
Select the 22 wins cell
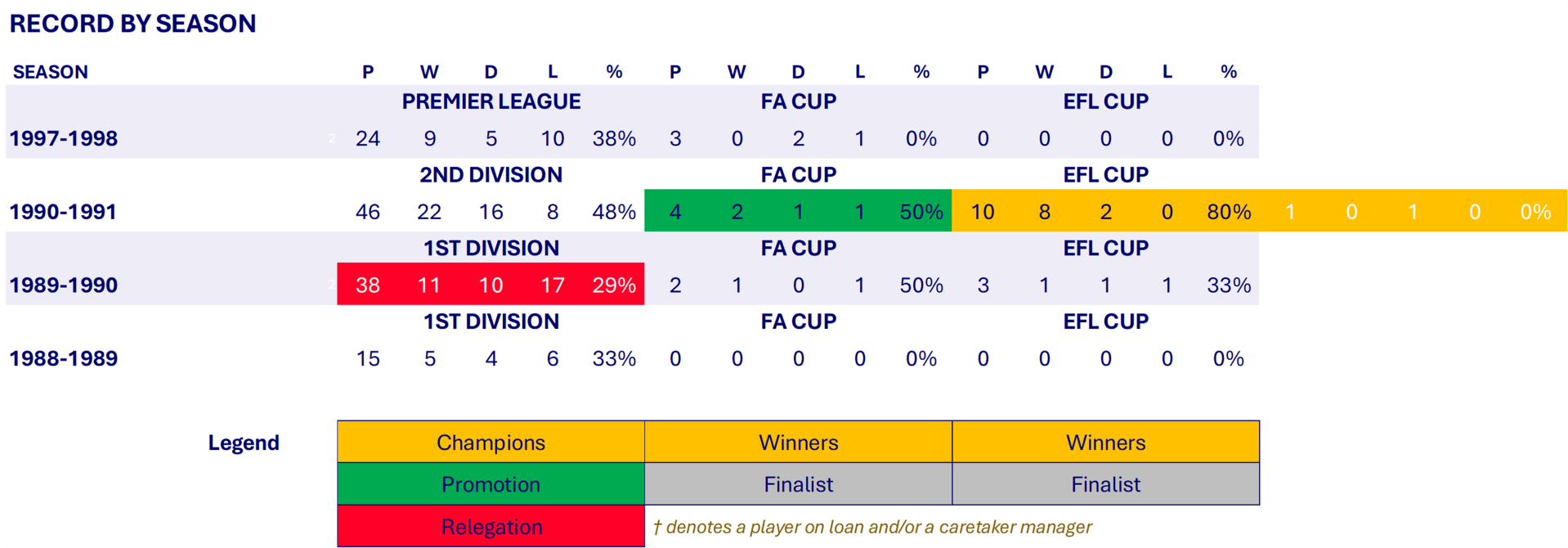[x=429, y=212]
